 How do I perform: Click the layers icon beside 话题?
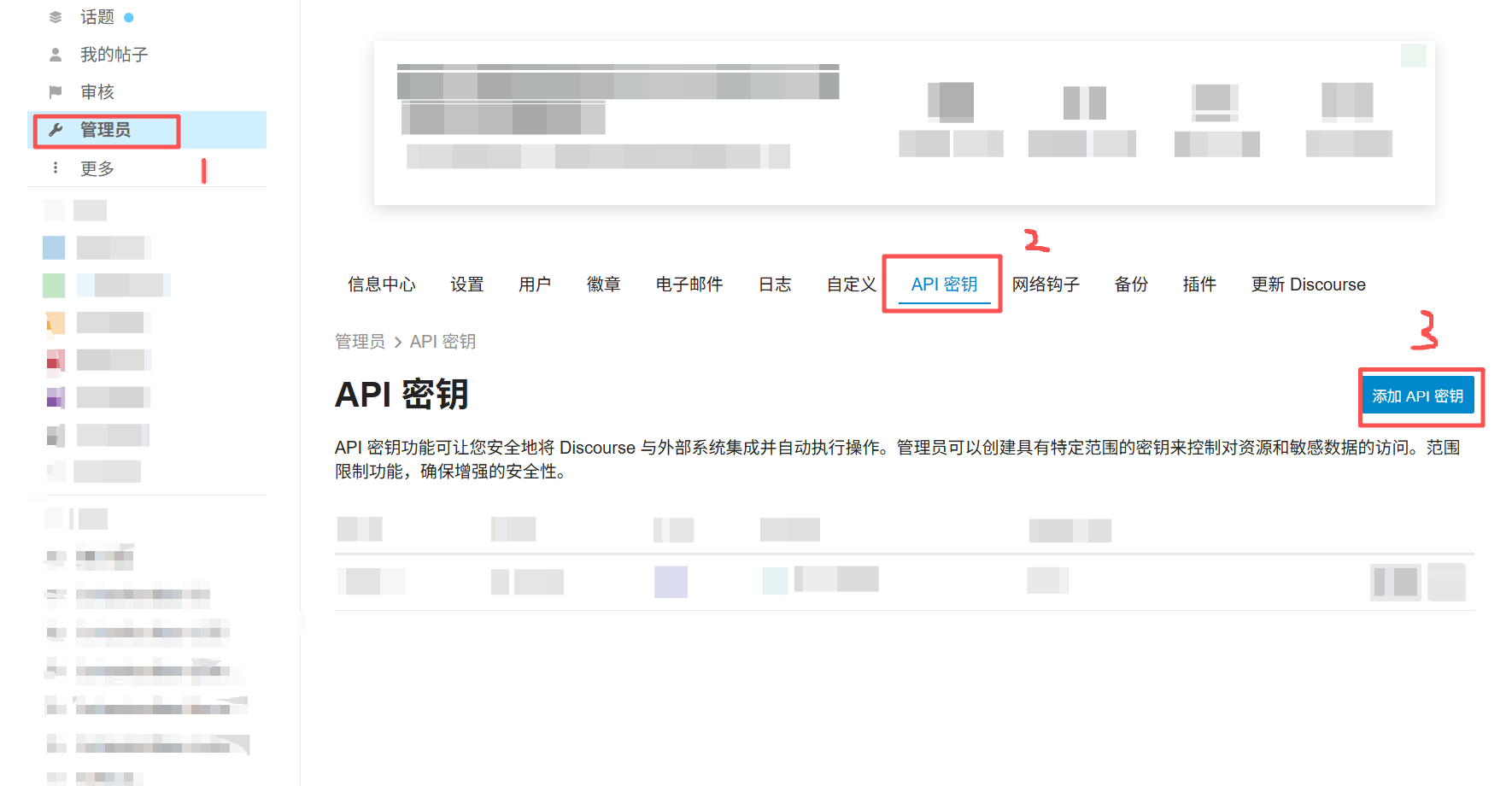(56, 17)
